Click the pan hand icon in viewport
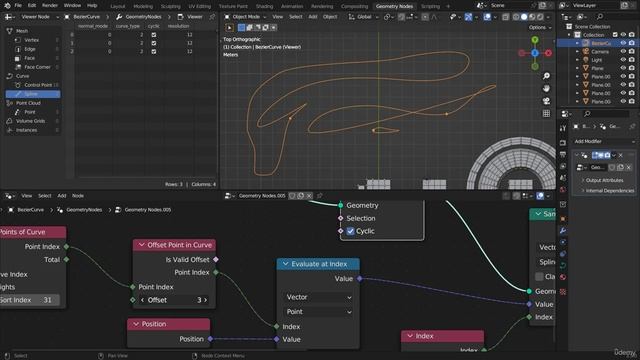 (x=546, y=89)
